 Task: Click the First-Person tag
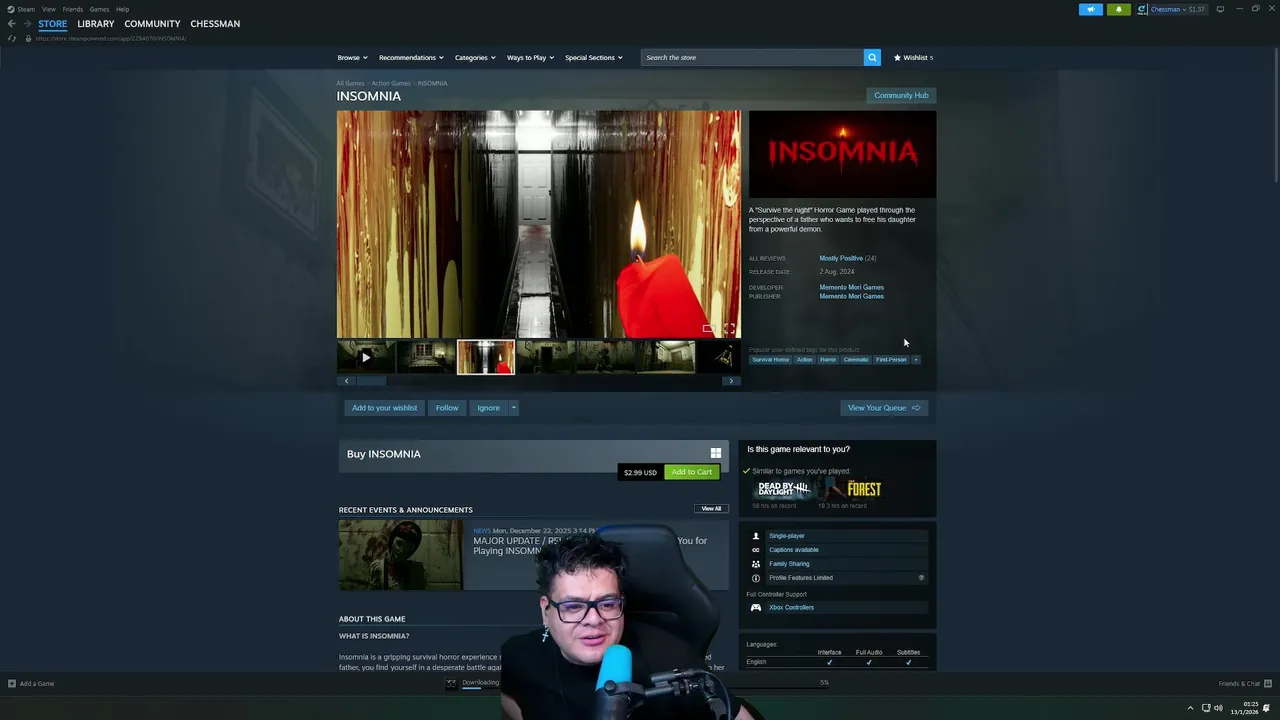pos(891,359)
